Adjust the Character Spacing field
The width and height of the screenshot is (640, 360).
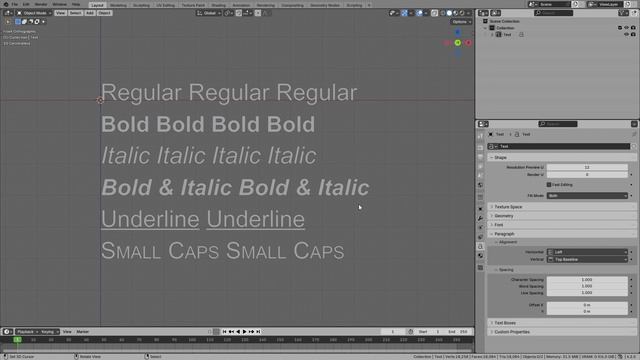click(x=587, y=280)
